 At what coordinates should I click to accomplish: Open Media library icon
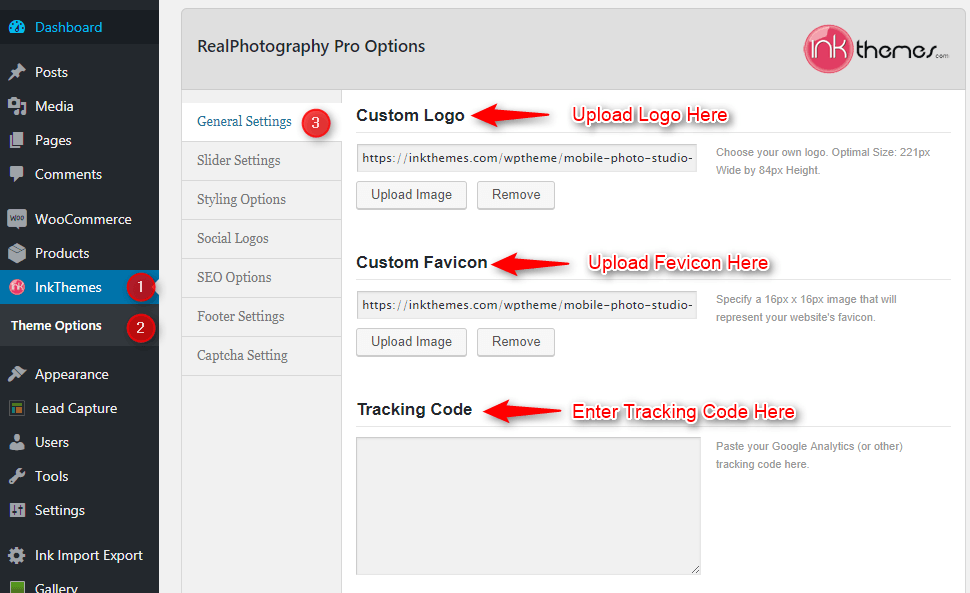[17, 106]
